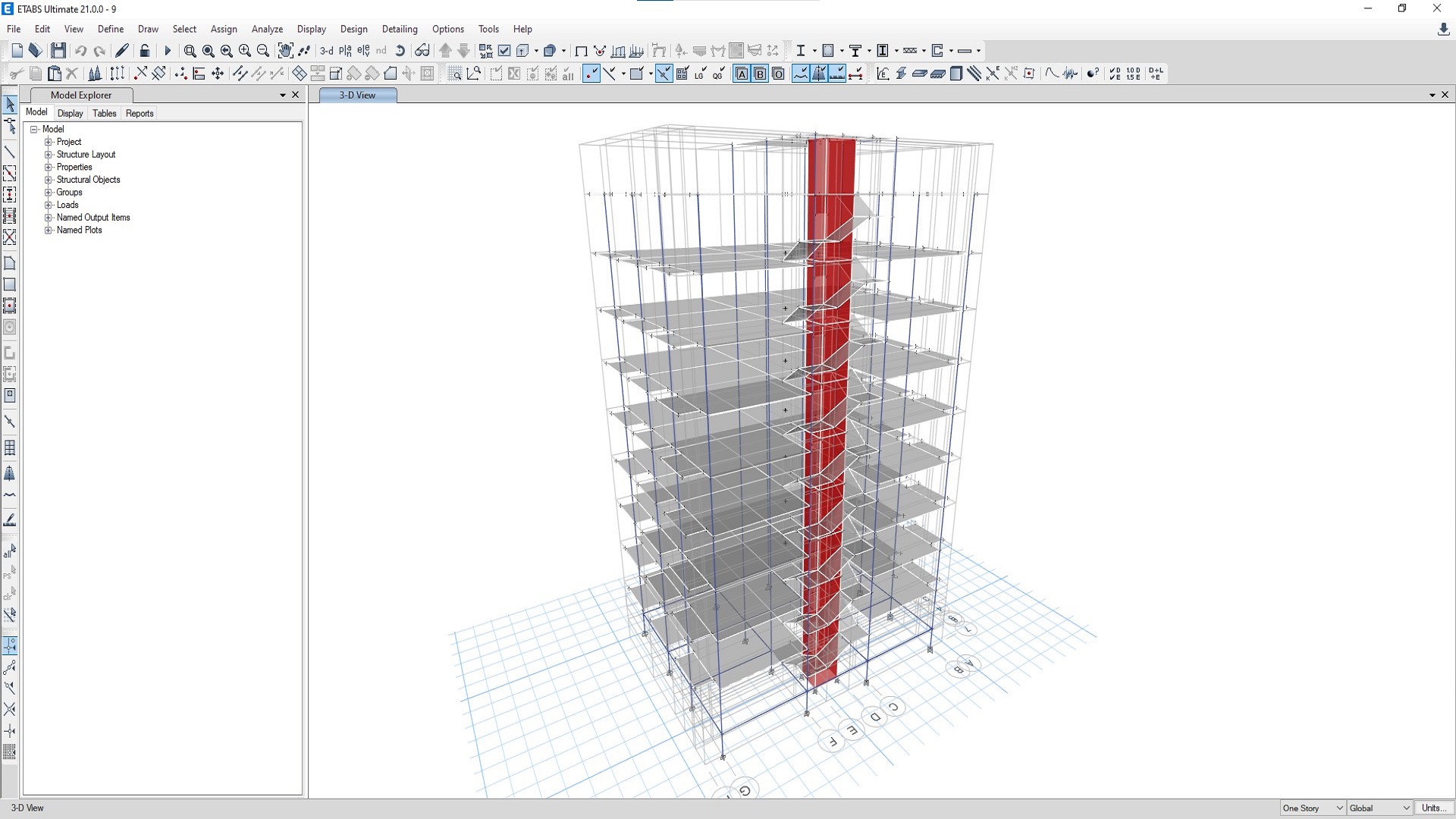This screenshot has width=1456, height=819.
Task: Select the Pan hand tool
Action: point(285,51)
